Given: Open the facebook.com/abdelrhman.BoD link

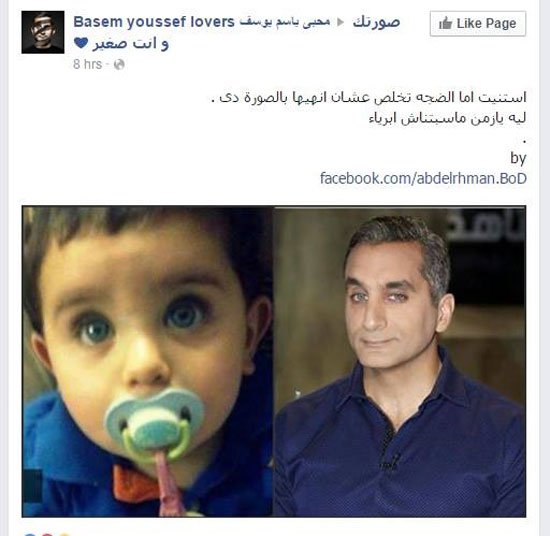Looking at the screenshot, I should [423, 178].
